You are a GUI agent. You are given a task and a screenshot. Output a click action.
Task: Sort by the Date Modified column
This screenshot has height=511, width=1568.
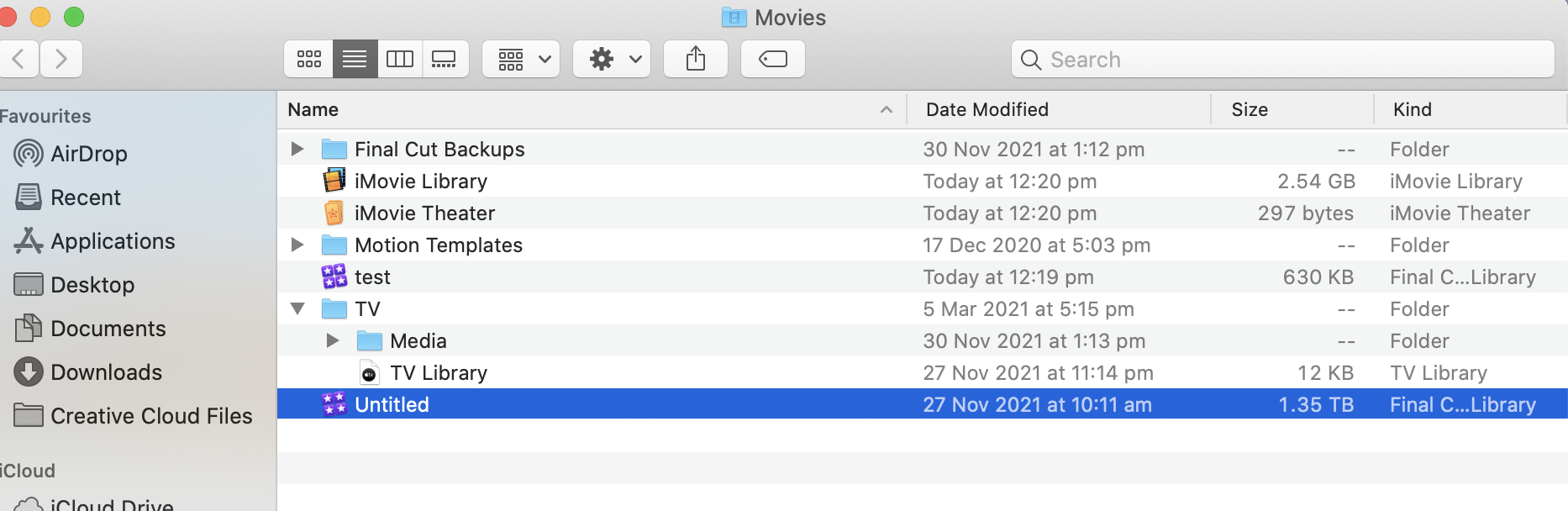[987, 109]
